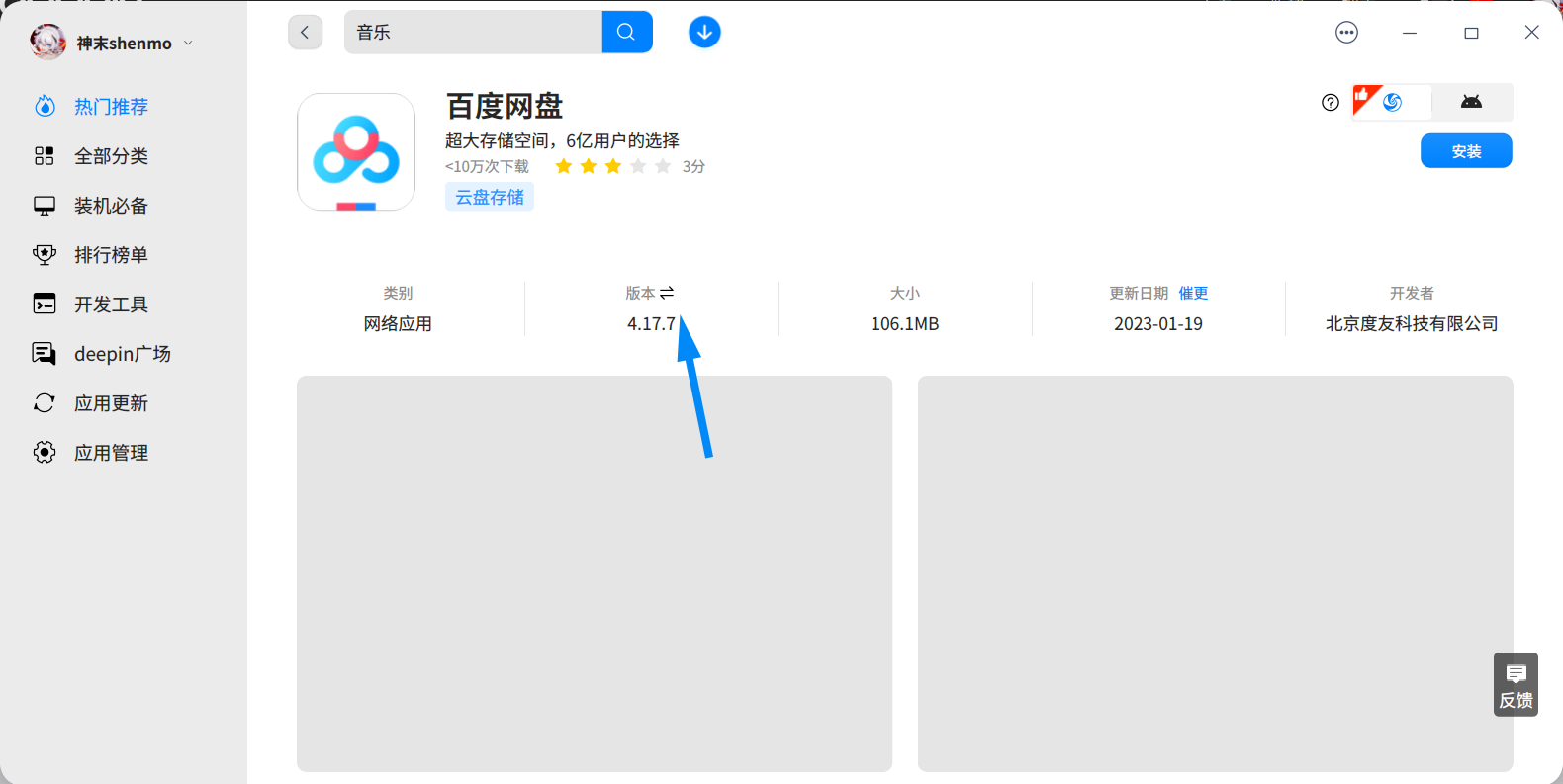Click the 百度网盘 app icon
This screenshot has height=784, width=1563.
click(356, 152)
